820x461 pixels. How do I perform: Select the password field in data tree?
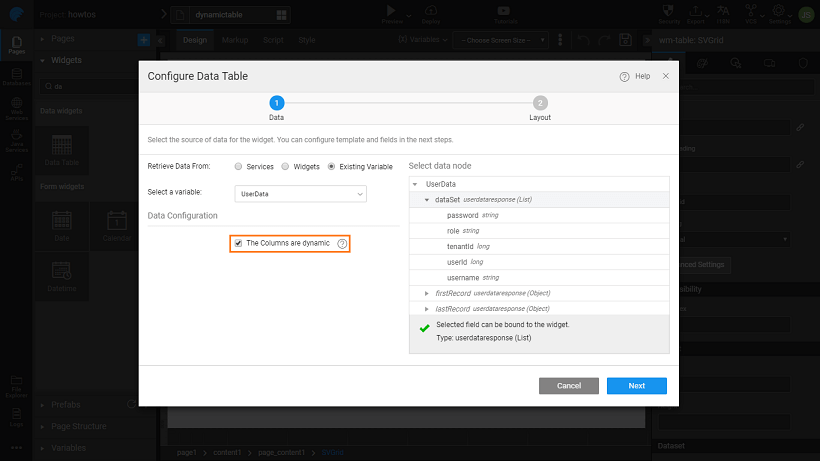[462, 215]
